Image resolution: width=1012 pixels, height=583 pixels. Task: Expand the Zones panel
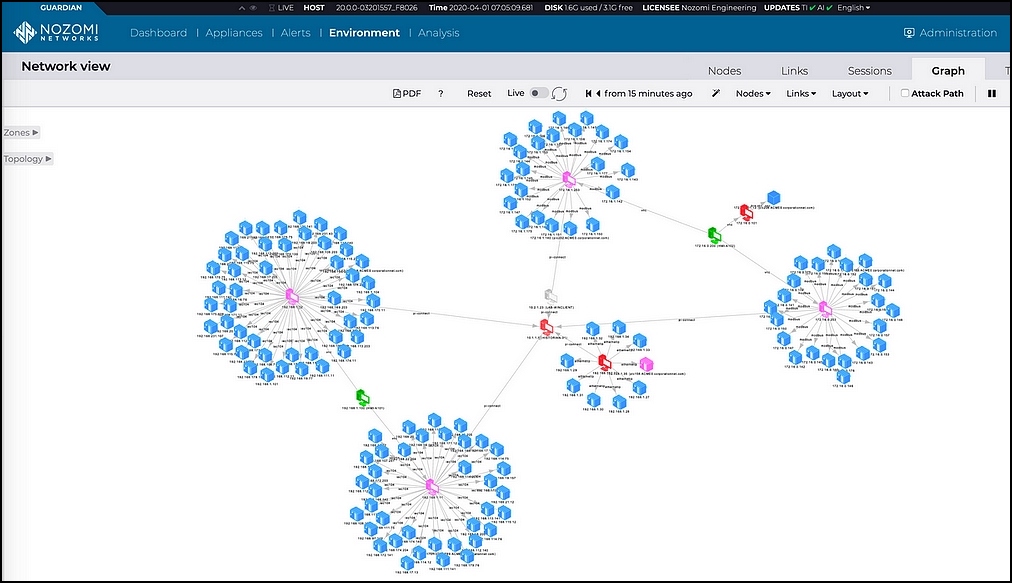pos(21,132)
